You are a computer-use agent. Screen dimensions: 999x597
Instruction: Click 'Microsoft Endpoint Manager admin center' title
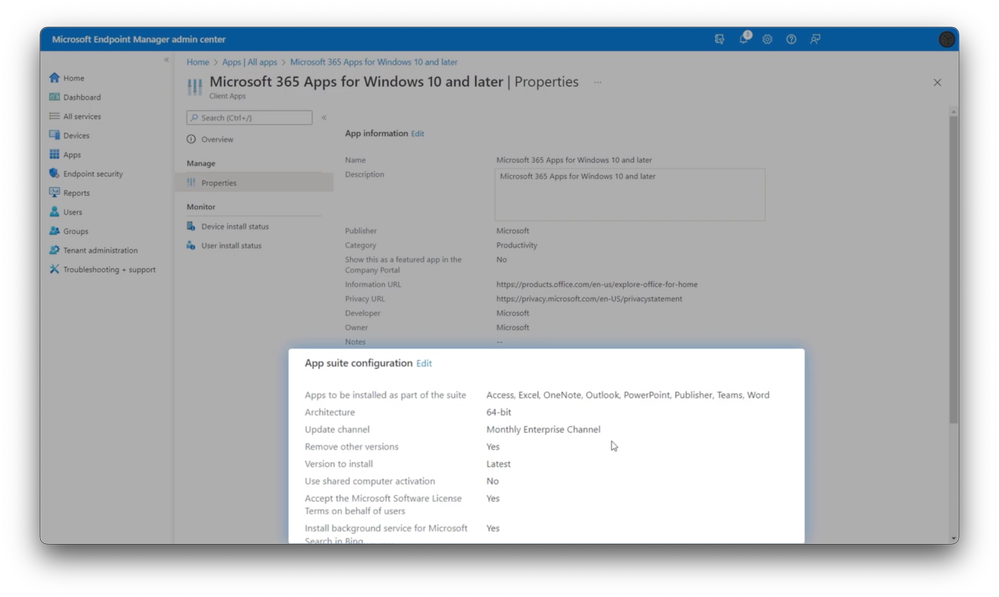coord(138,39)
